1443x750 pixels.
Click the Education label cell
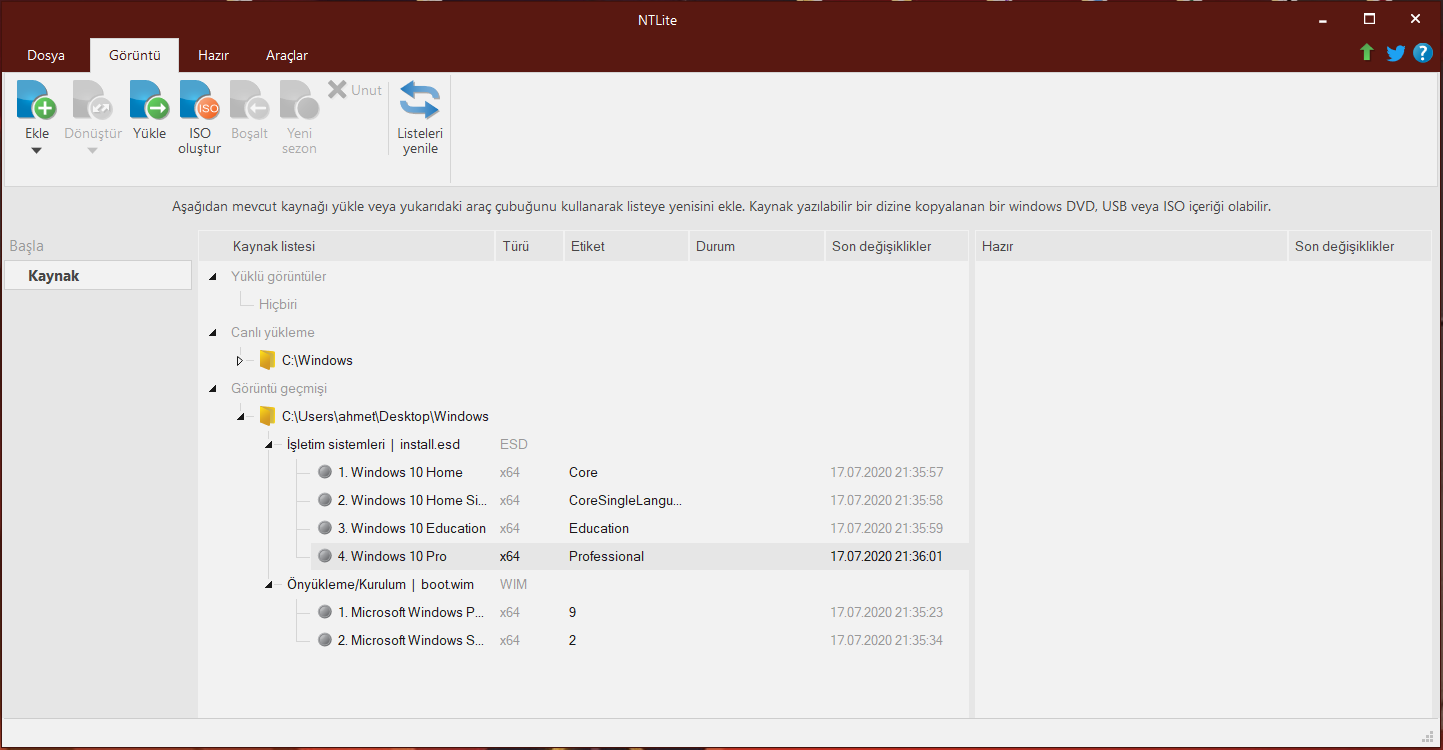(599, 528)
